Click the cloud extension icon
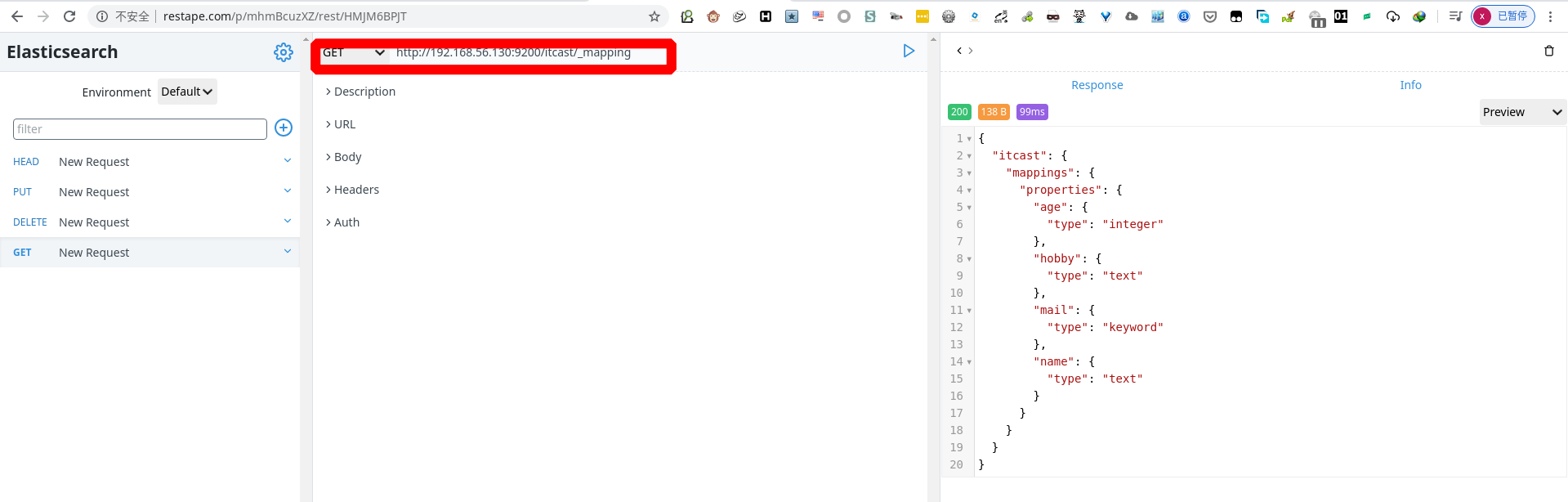Image resolution: width=1568 pixels, height=502 pixels. (x=1132, y=16)
